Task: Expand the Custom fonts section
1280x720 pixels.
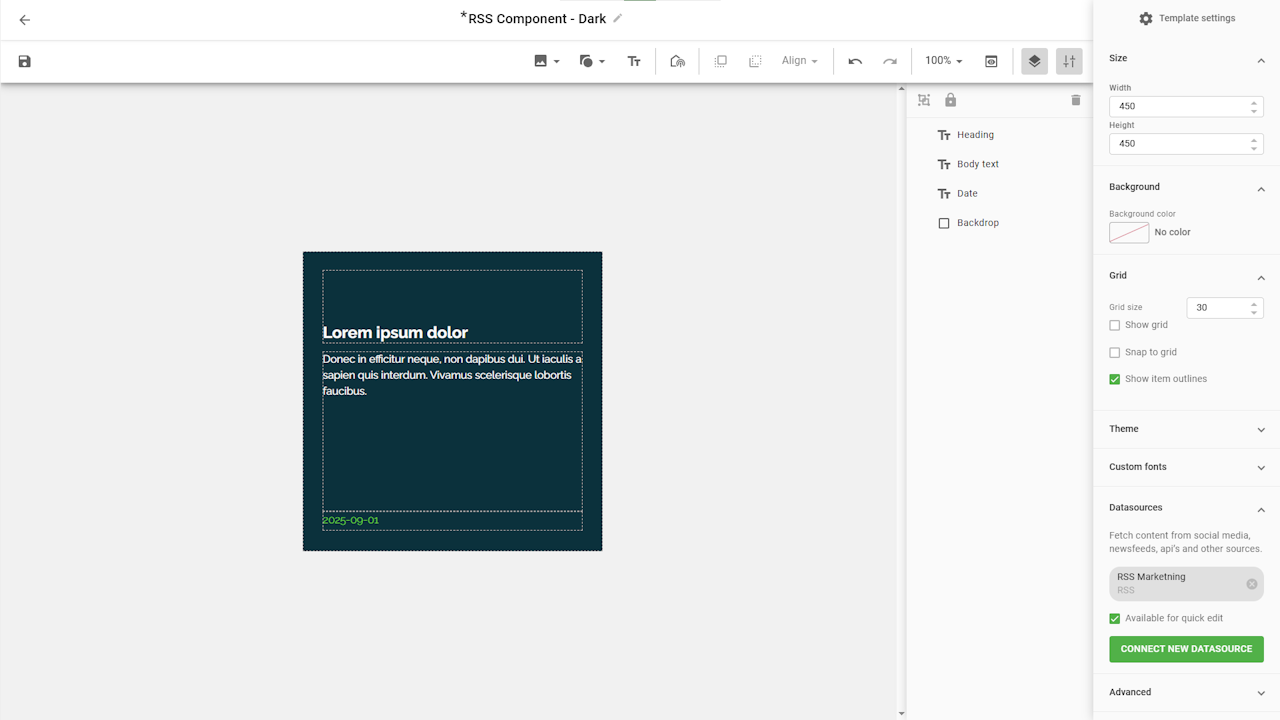Action: [1185, 467]
